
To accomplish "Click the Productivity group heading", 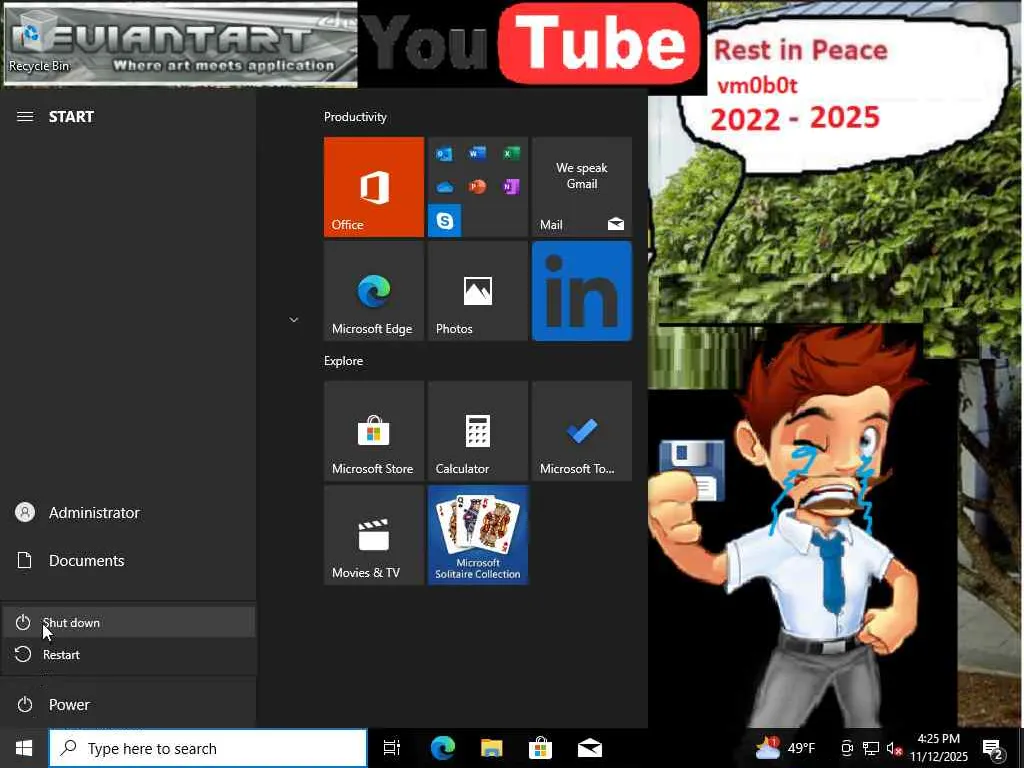I will click(355, 117).
